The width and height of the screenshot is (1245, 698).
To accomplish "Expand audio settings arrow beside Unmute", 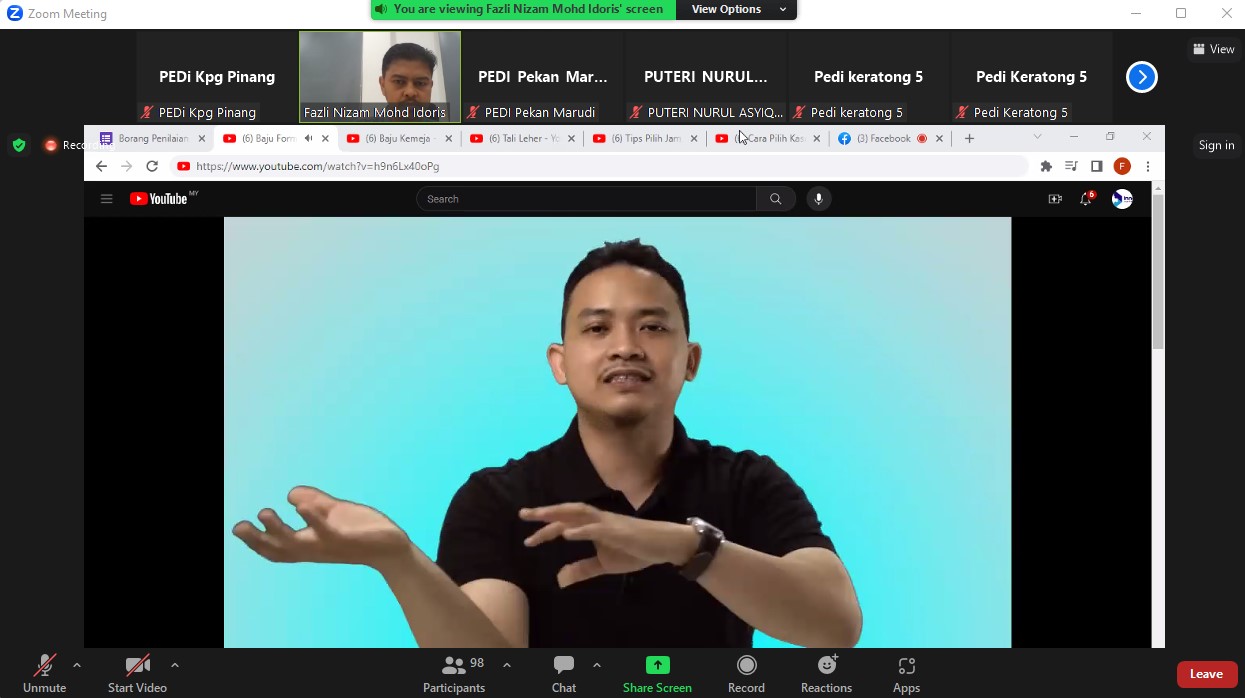I will pyautogui.click(x=77, y=665).
